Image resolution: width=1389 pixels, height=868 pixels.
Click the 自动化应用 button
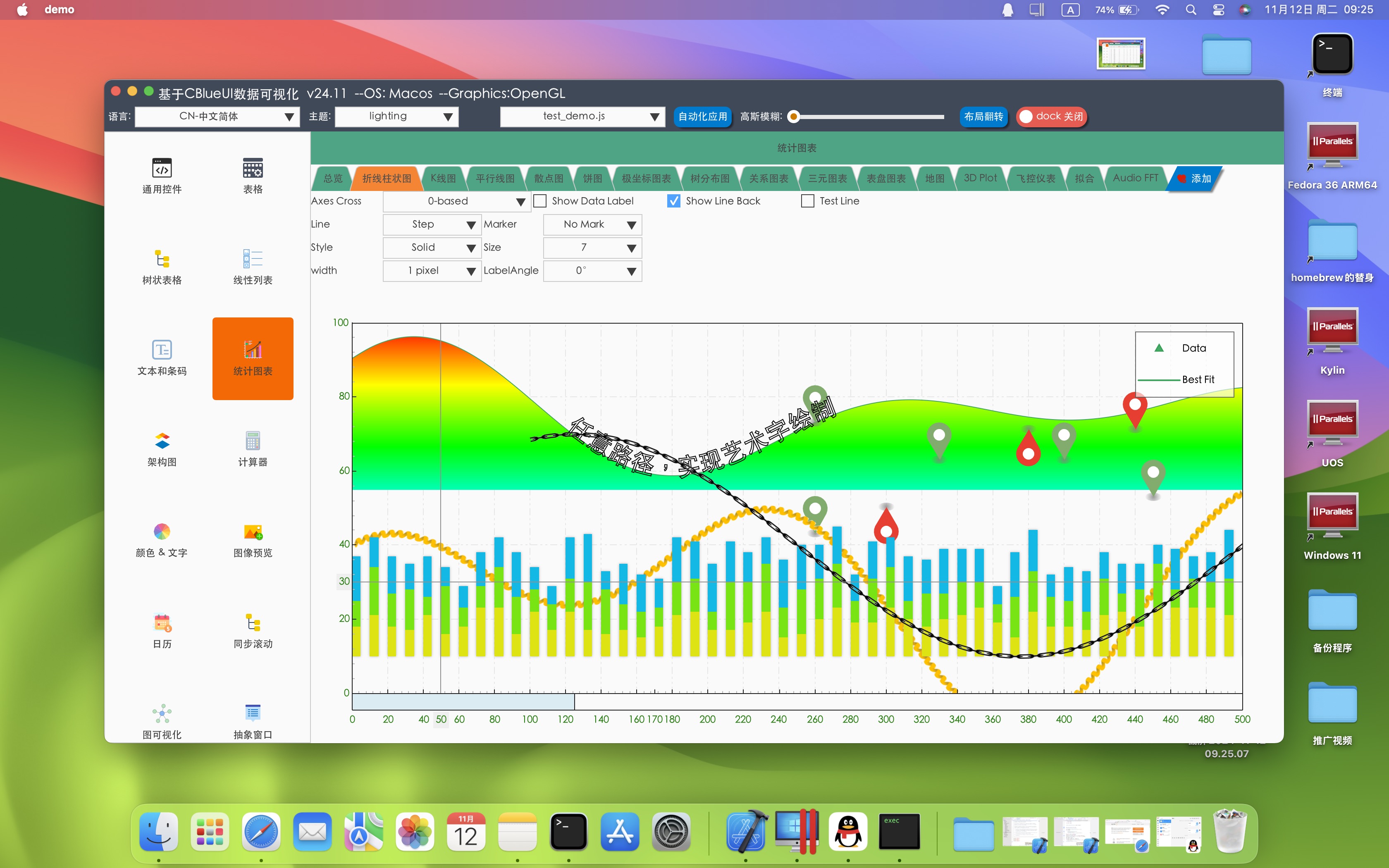pyautogui.click(x=702, y=117)
